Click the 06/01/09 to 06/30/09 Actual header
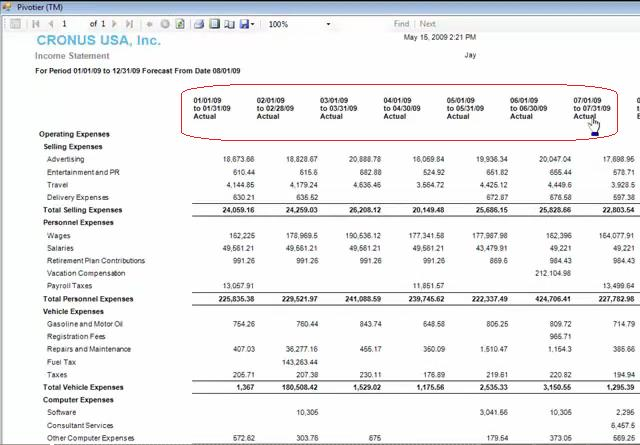 pyautogui.click(x=529, y=108)
